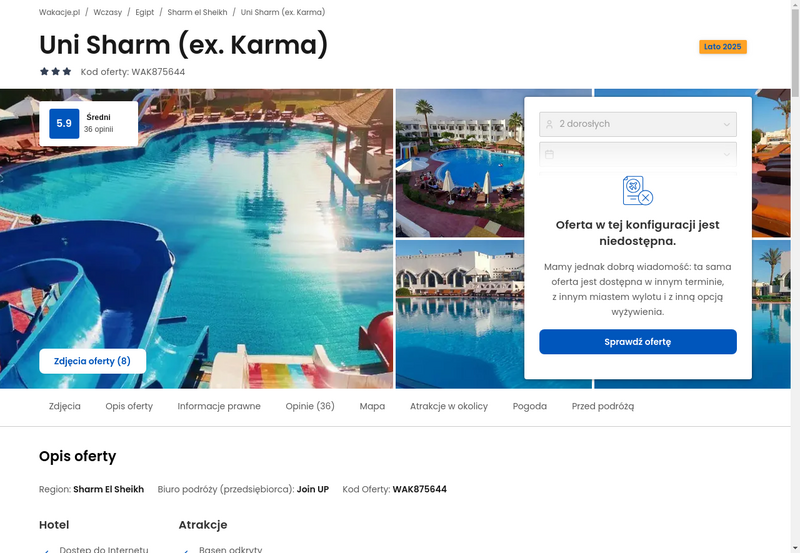This screenshot has height=553, width=800.
Task: Click the vertical page scrollbar
Action: point(795,276)
